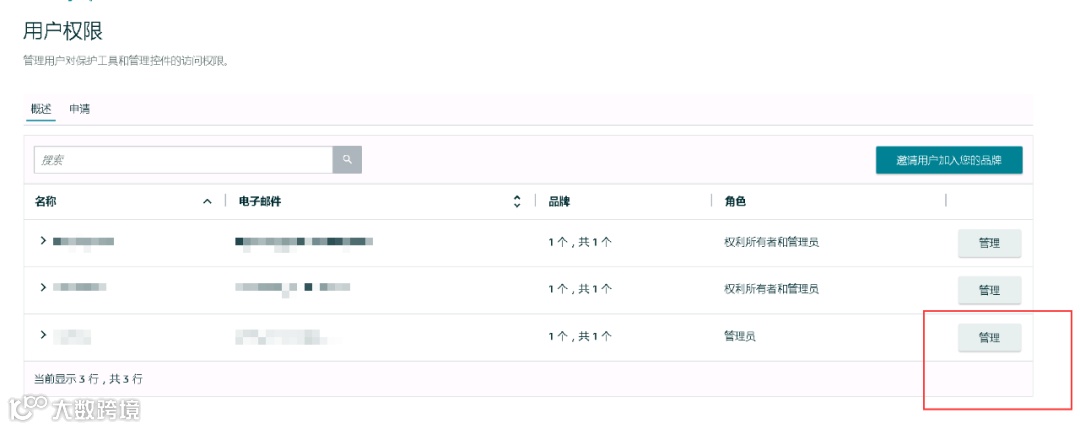Open 管理 for the 管理员 role row
The height and width of the screenshot is (429, 1080).
(x=989, y=338)
